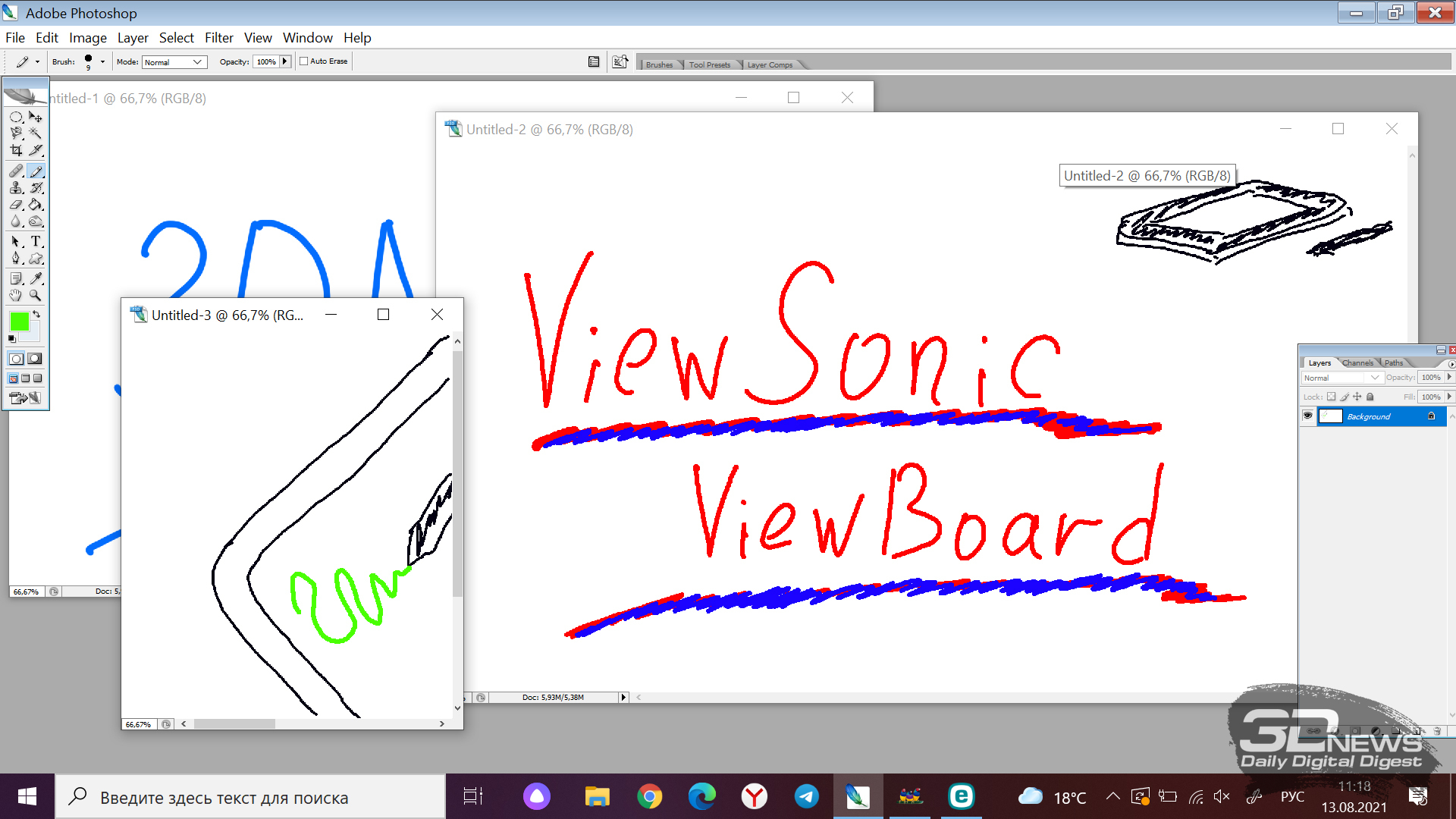Select the Eraser tool
This screenshot has height=819, width=1456.
pyautogui.click(x=16, y=205)
